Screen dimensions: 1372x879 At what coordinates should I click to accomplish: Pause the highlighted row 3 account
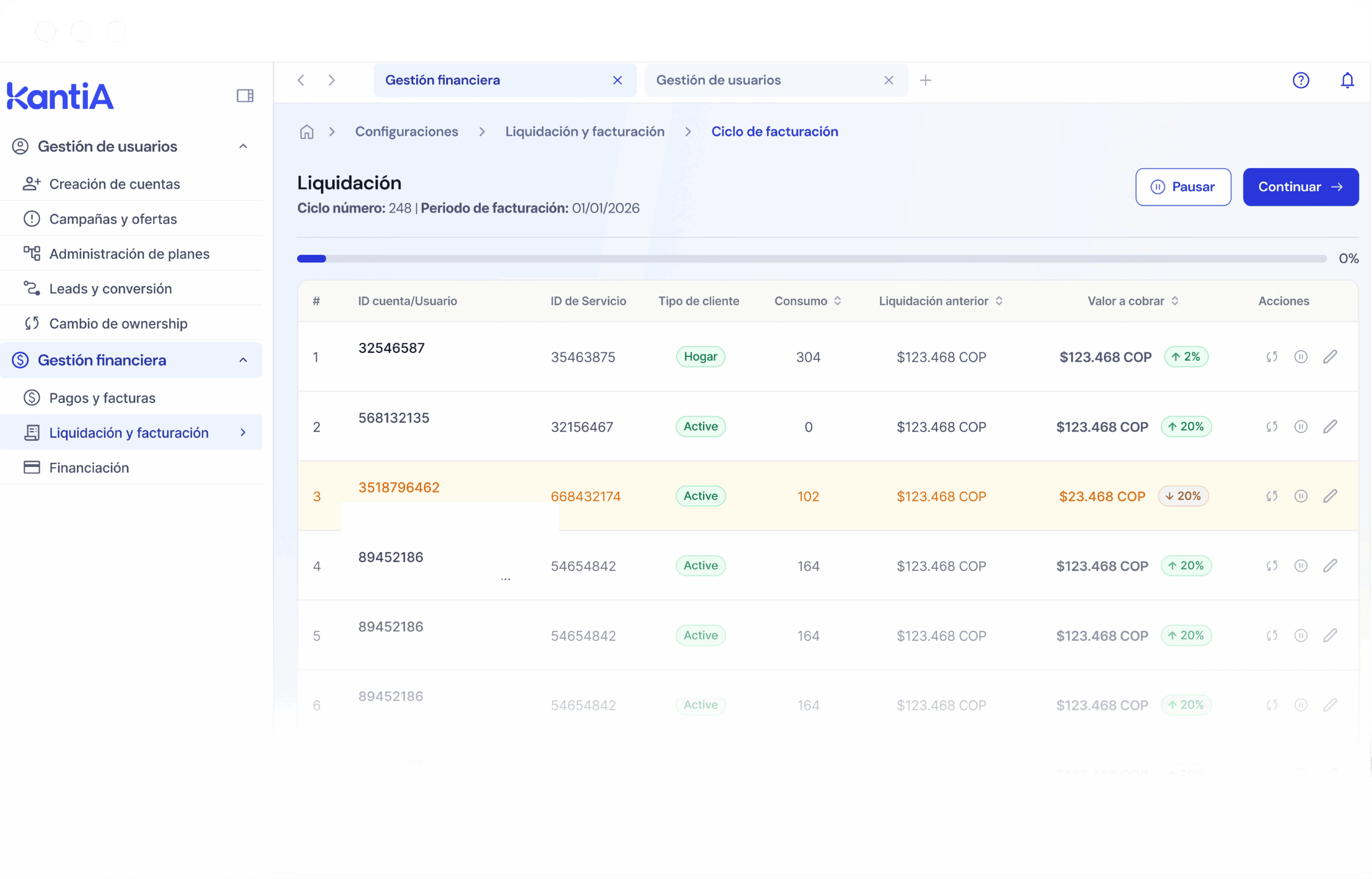1301,496
